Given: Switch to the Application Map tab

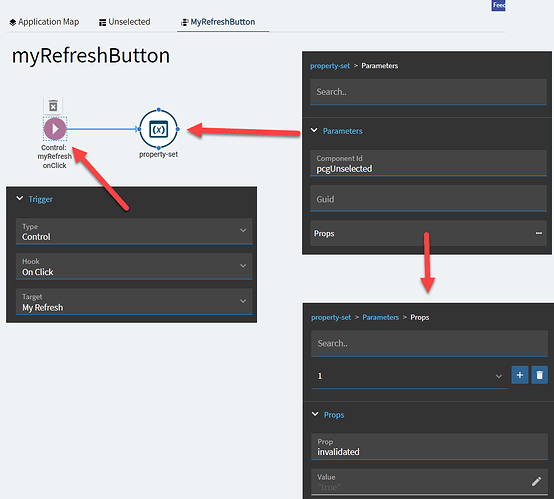Looking at the screenshot, I should tap(44, 22).
